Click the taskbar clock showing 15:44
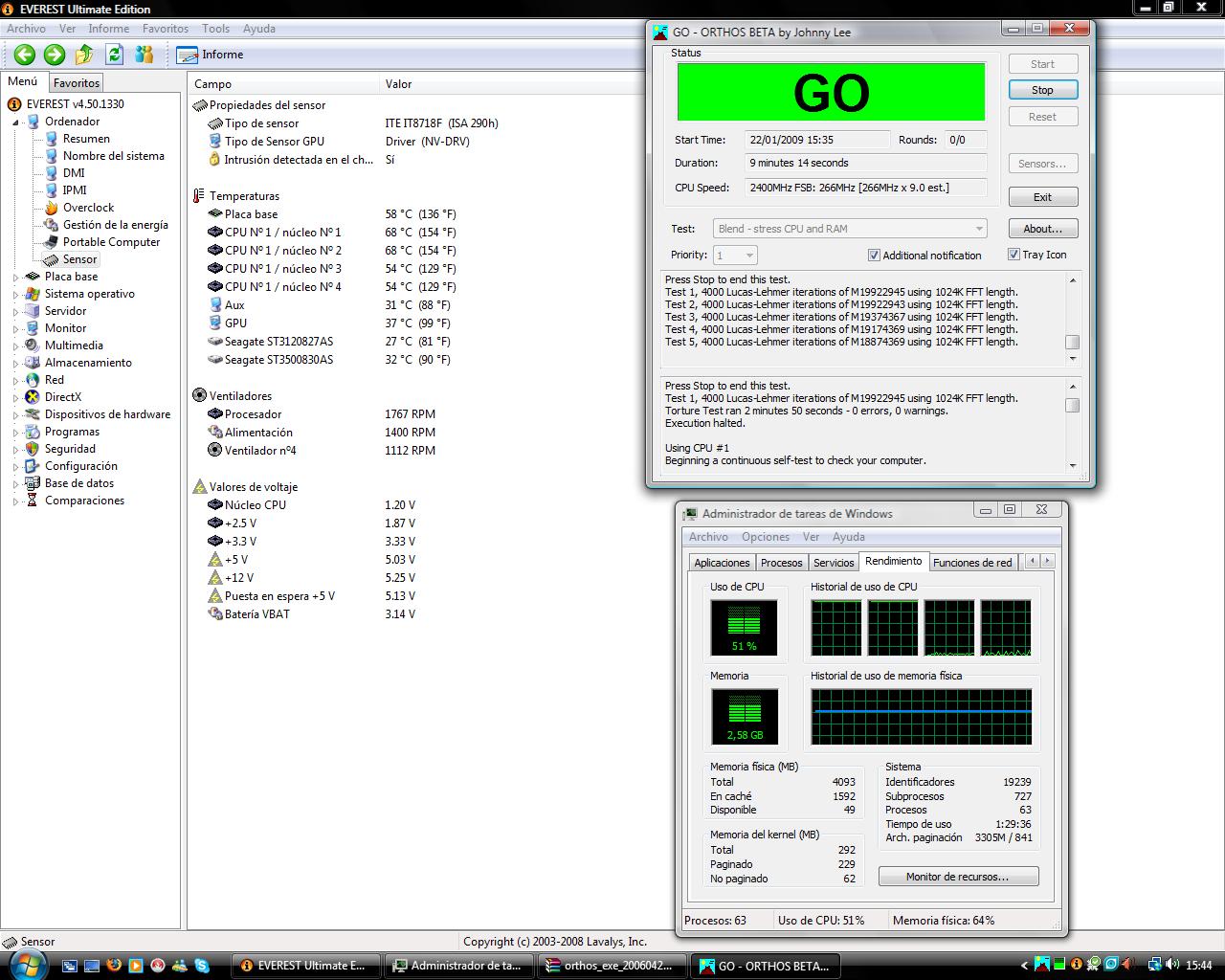This screenshot has height=980, width=1225. 1199,966
